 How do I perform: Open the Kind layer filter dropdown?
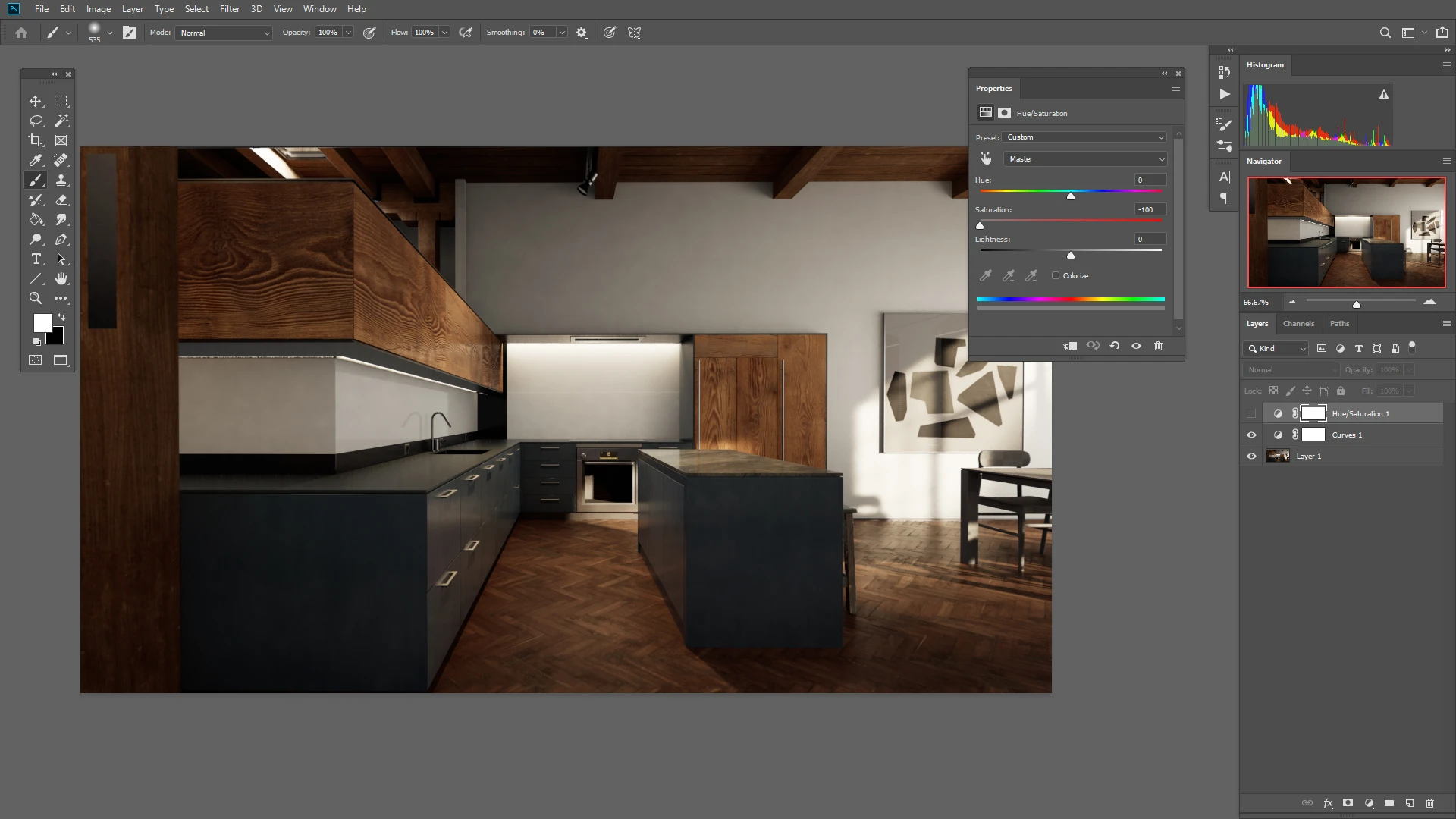coord(1276,348)
